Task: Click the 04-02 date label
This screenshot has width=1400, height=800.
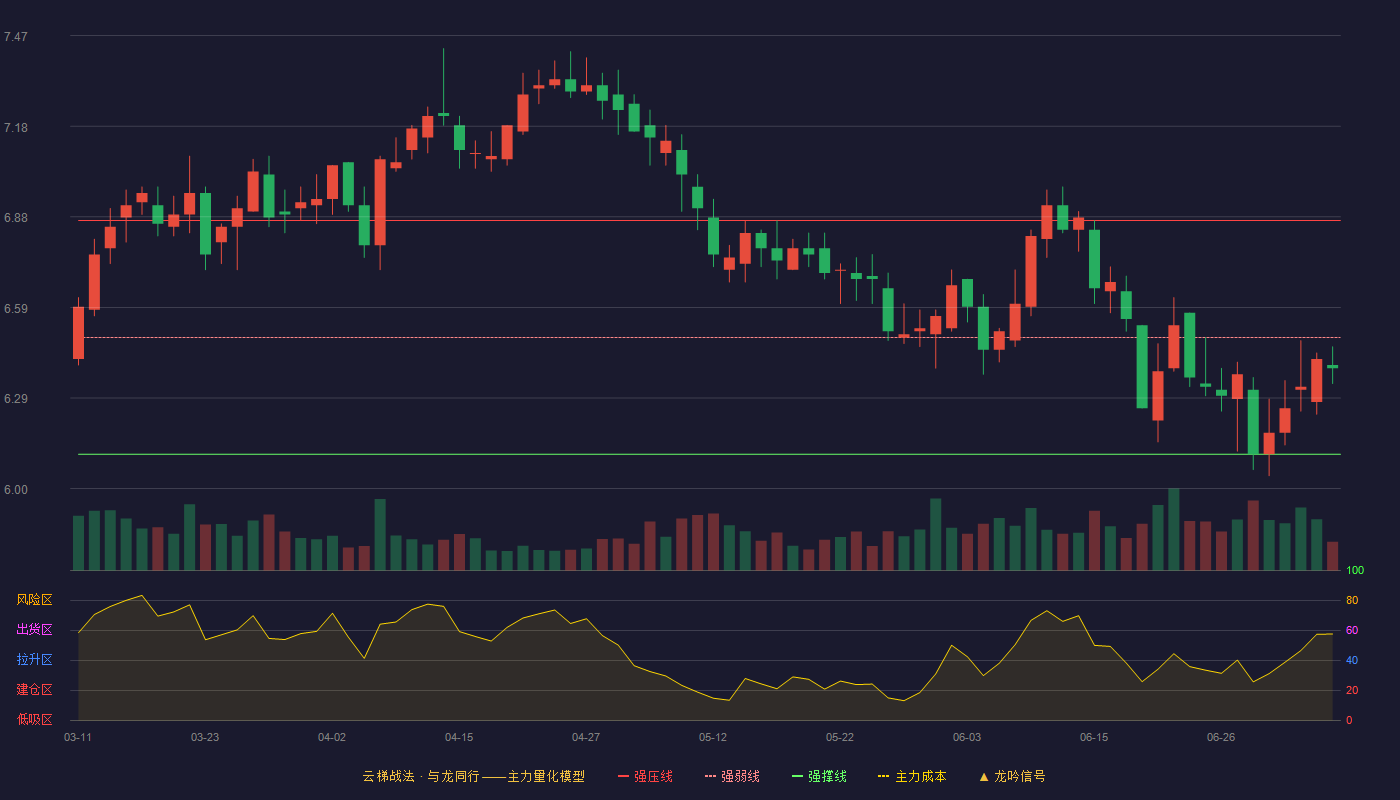Action: pyautogui.click(x=332, y=737)
